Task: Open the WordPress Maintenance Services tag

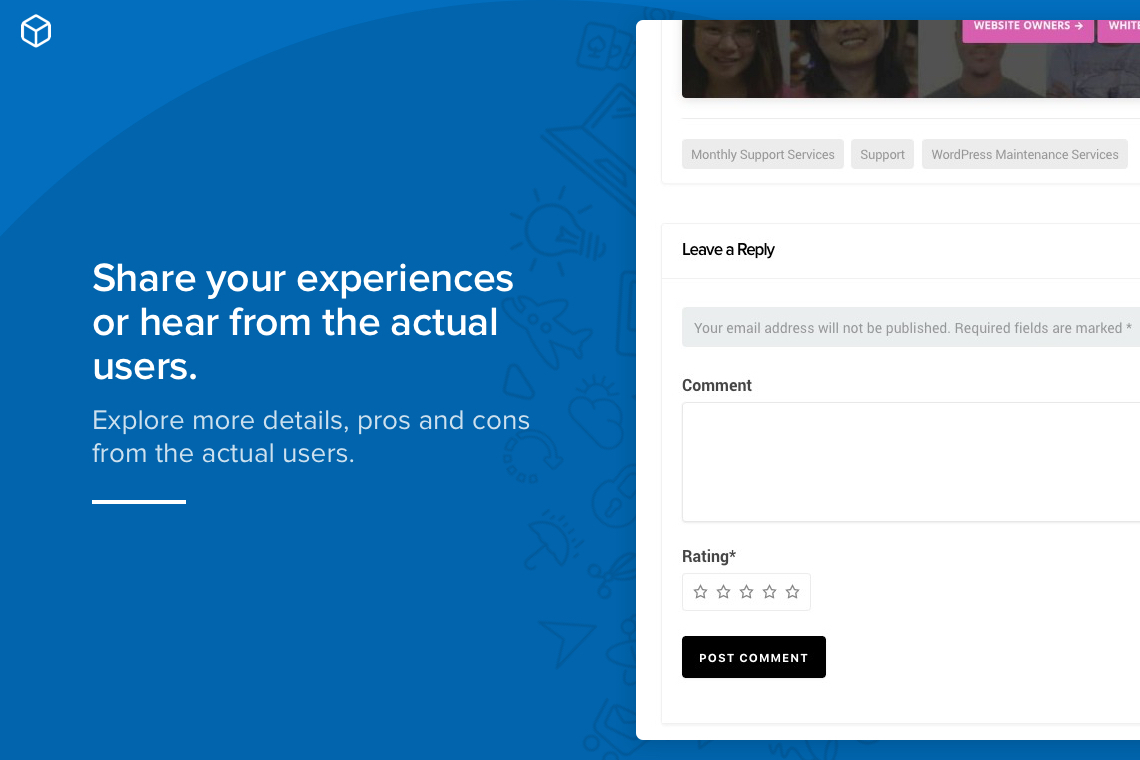Action: click(1024, 154)
